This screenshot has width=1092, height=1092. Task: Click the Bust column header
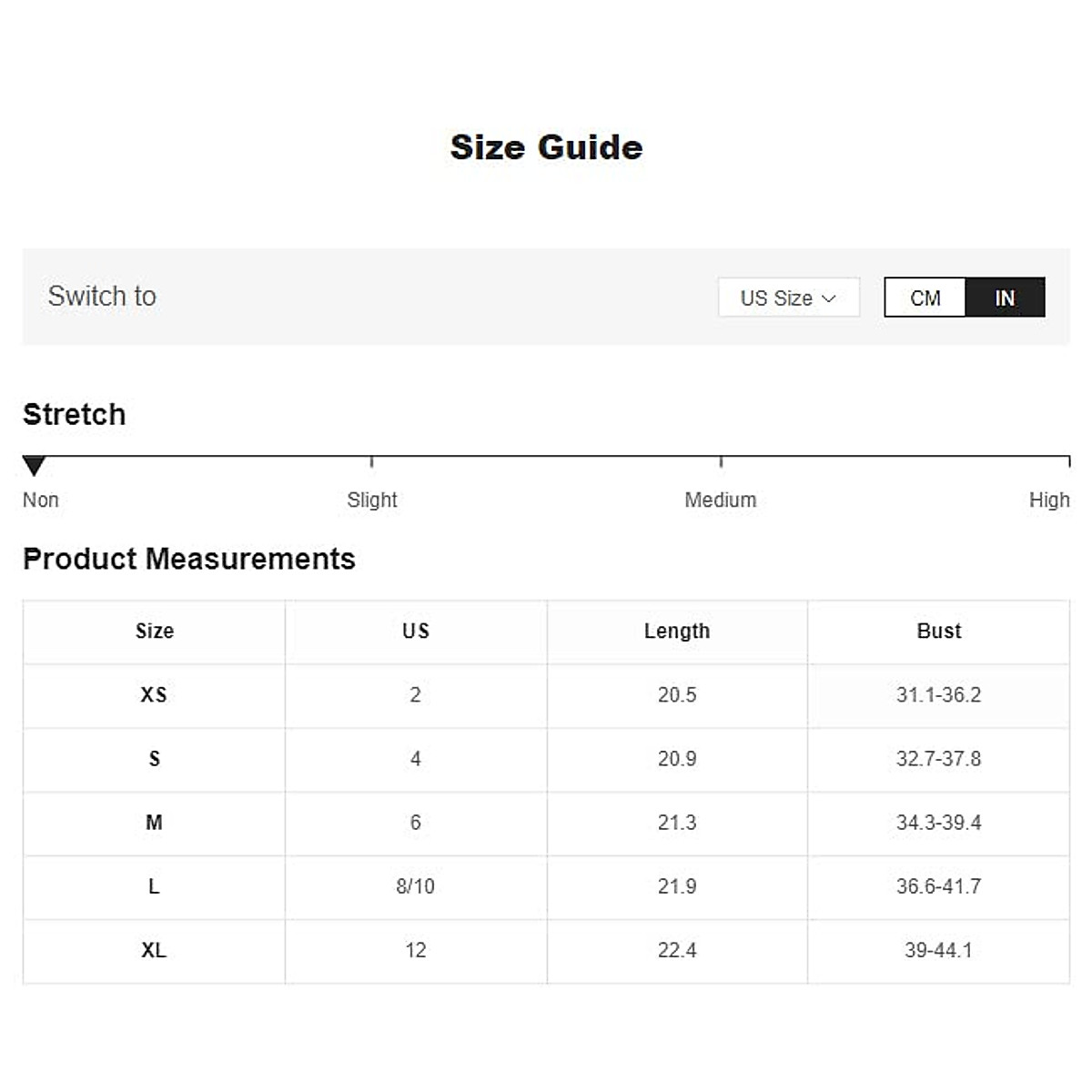point(938,632)
